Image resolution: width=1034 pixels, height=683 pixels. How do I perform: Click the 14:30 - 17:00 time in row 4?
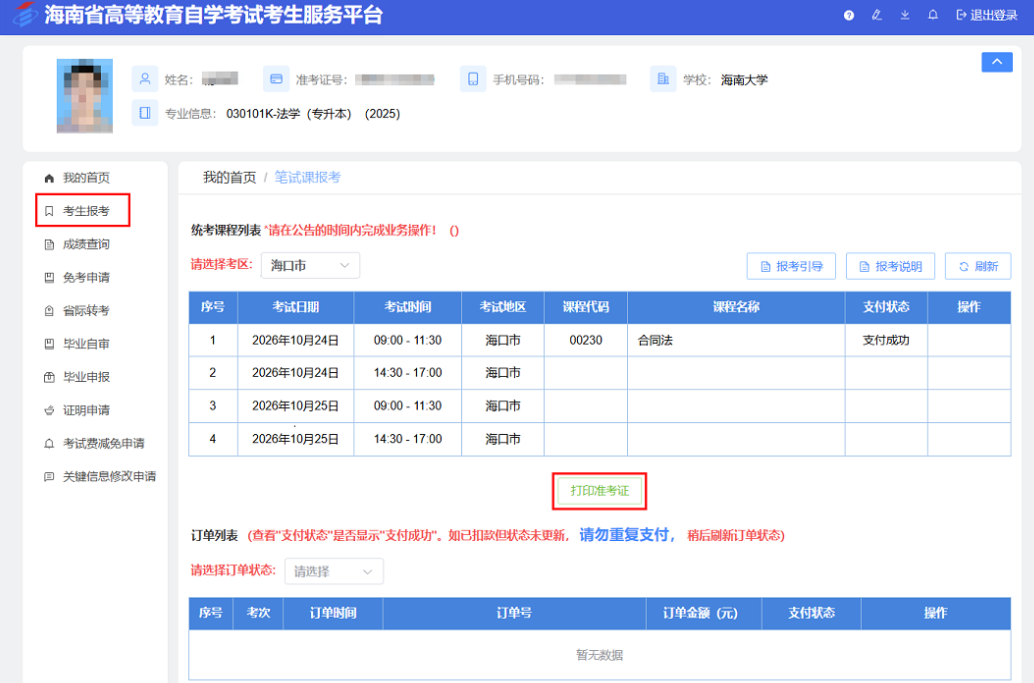[408, 438]
